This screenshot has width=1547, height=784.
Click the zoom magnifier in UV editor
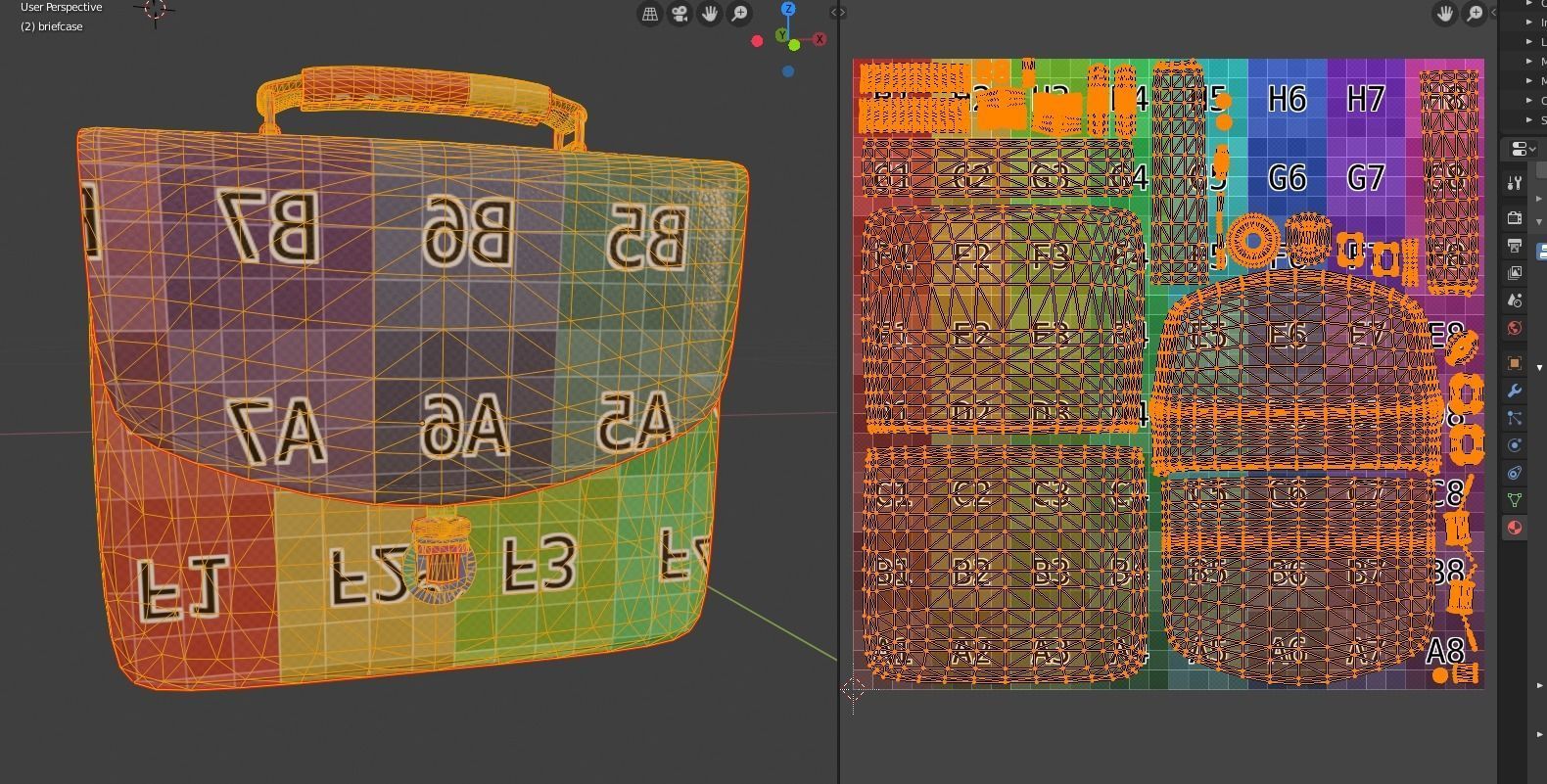(x=1475, y=13)
